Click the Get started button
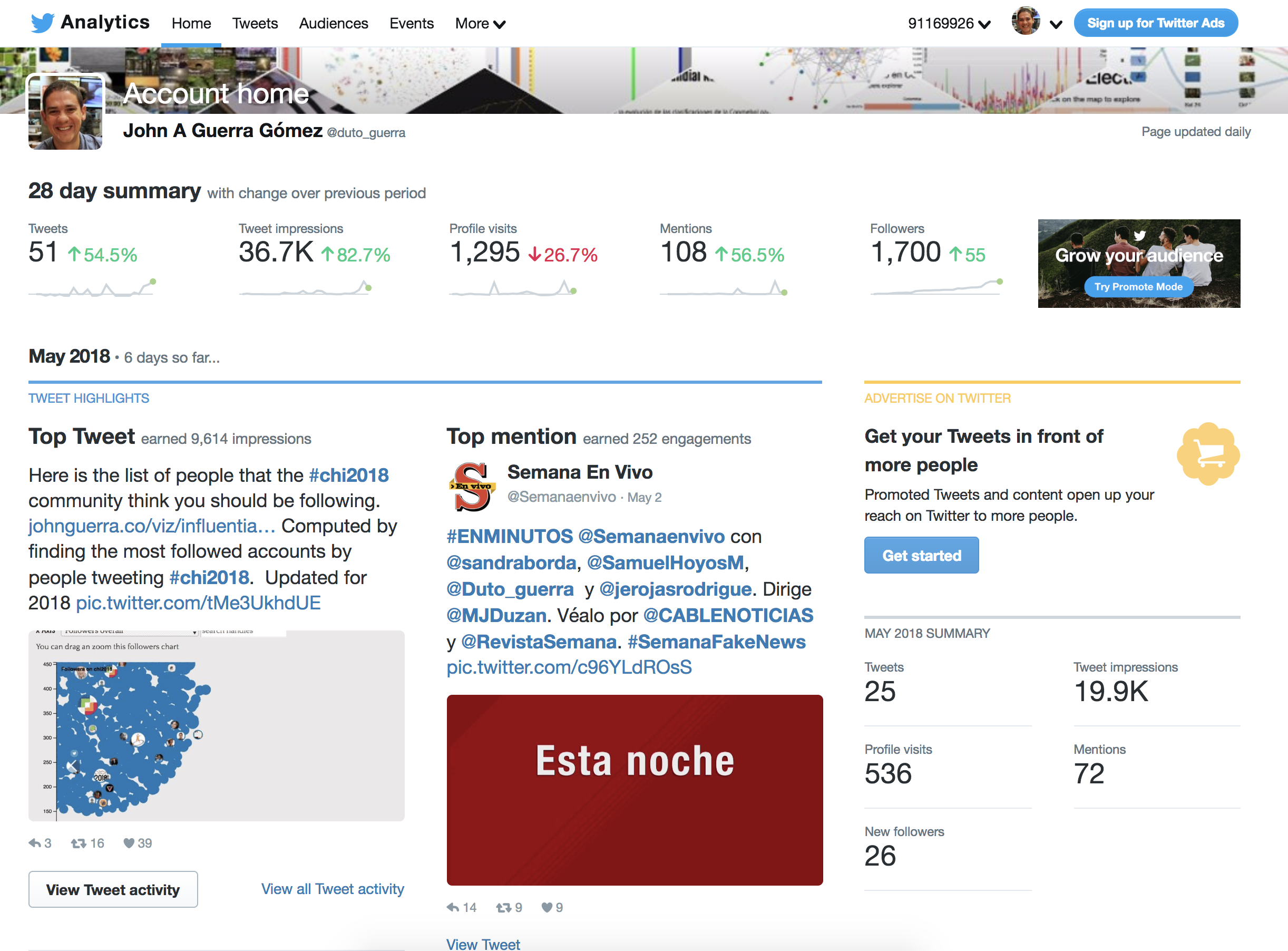 [921, 555]
